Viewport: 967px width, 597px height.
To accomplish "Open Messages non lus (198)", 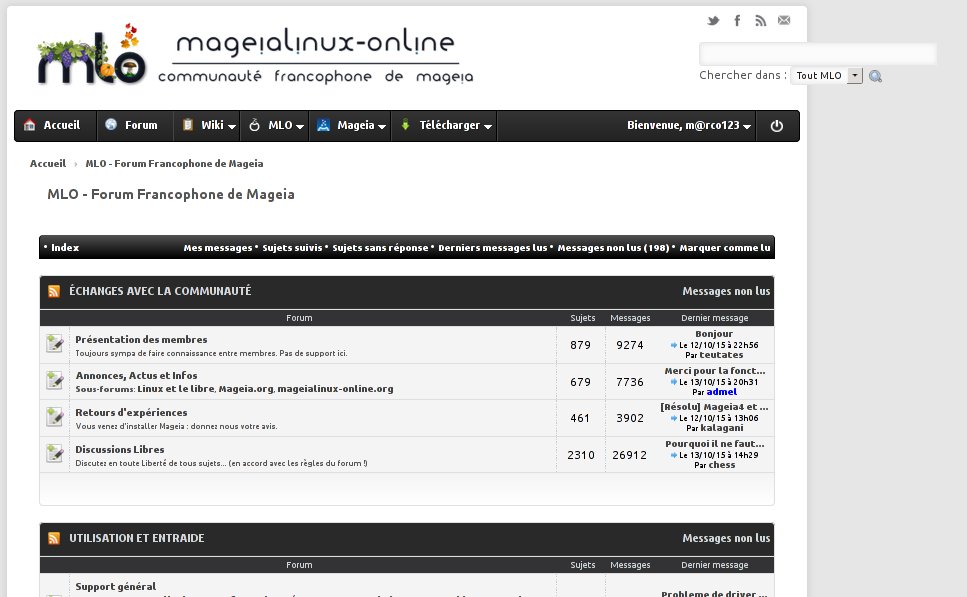I will tap(613, 248).
